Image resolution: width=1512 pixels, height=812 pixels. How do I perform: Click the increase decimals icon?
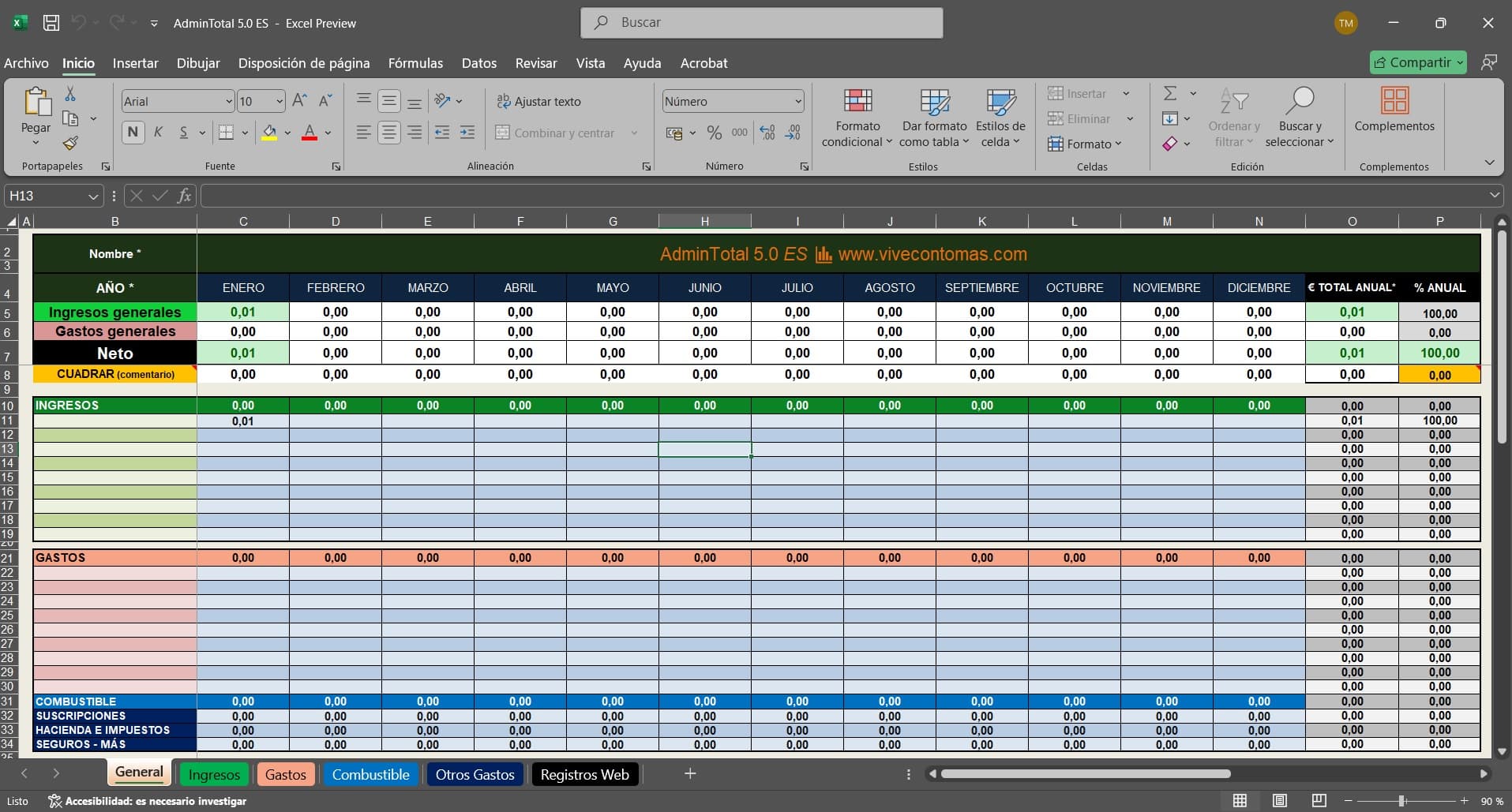point(767,133)
